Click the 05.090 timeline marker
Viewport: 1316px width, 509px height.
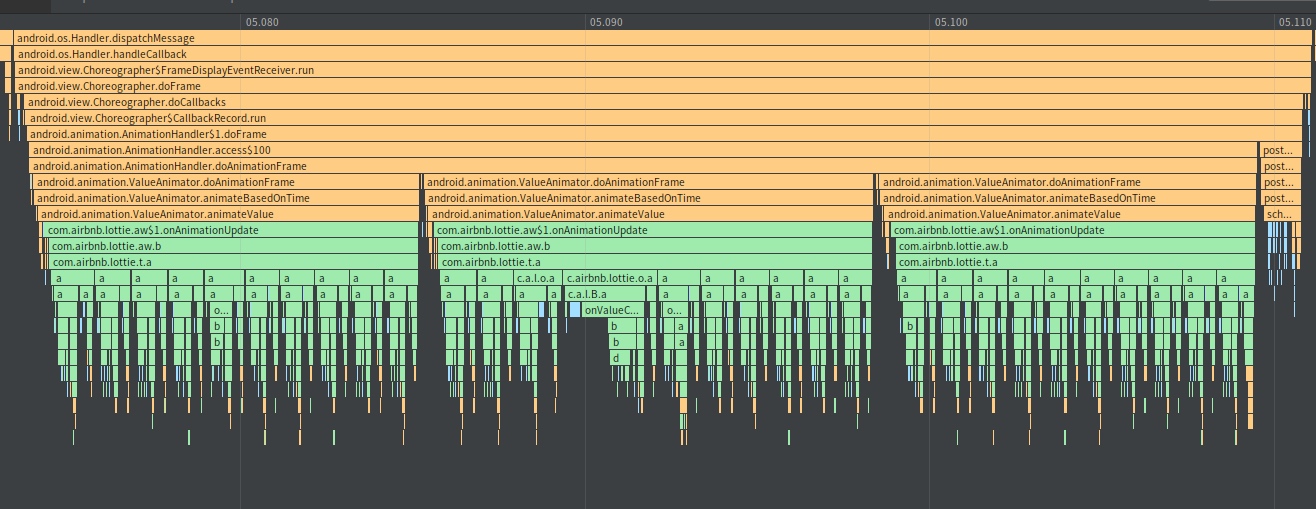(606, 21)
